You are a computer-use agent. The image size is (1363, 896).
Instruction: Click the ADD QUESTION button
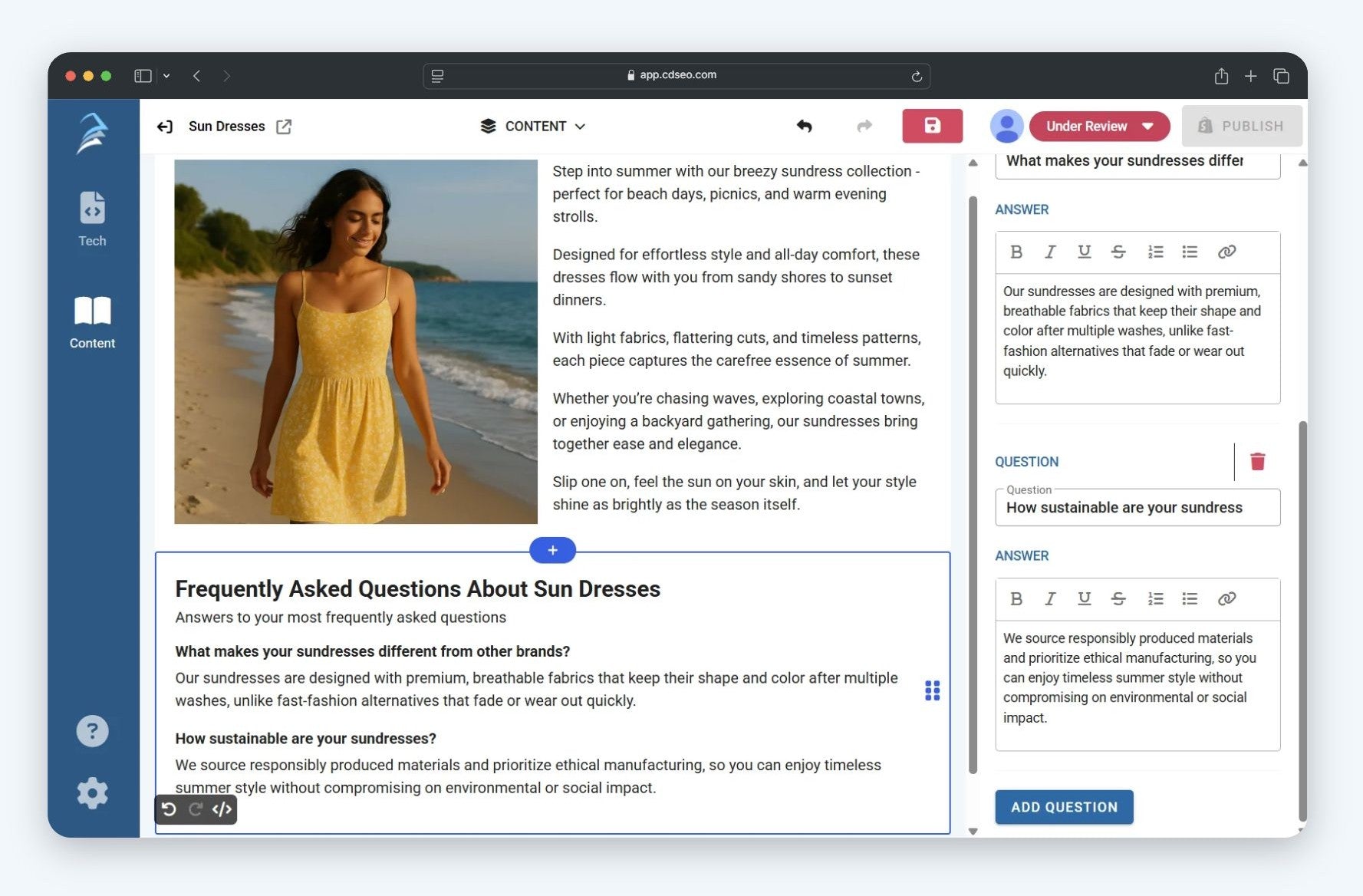coord(1064,807)
